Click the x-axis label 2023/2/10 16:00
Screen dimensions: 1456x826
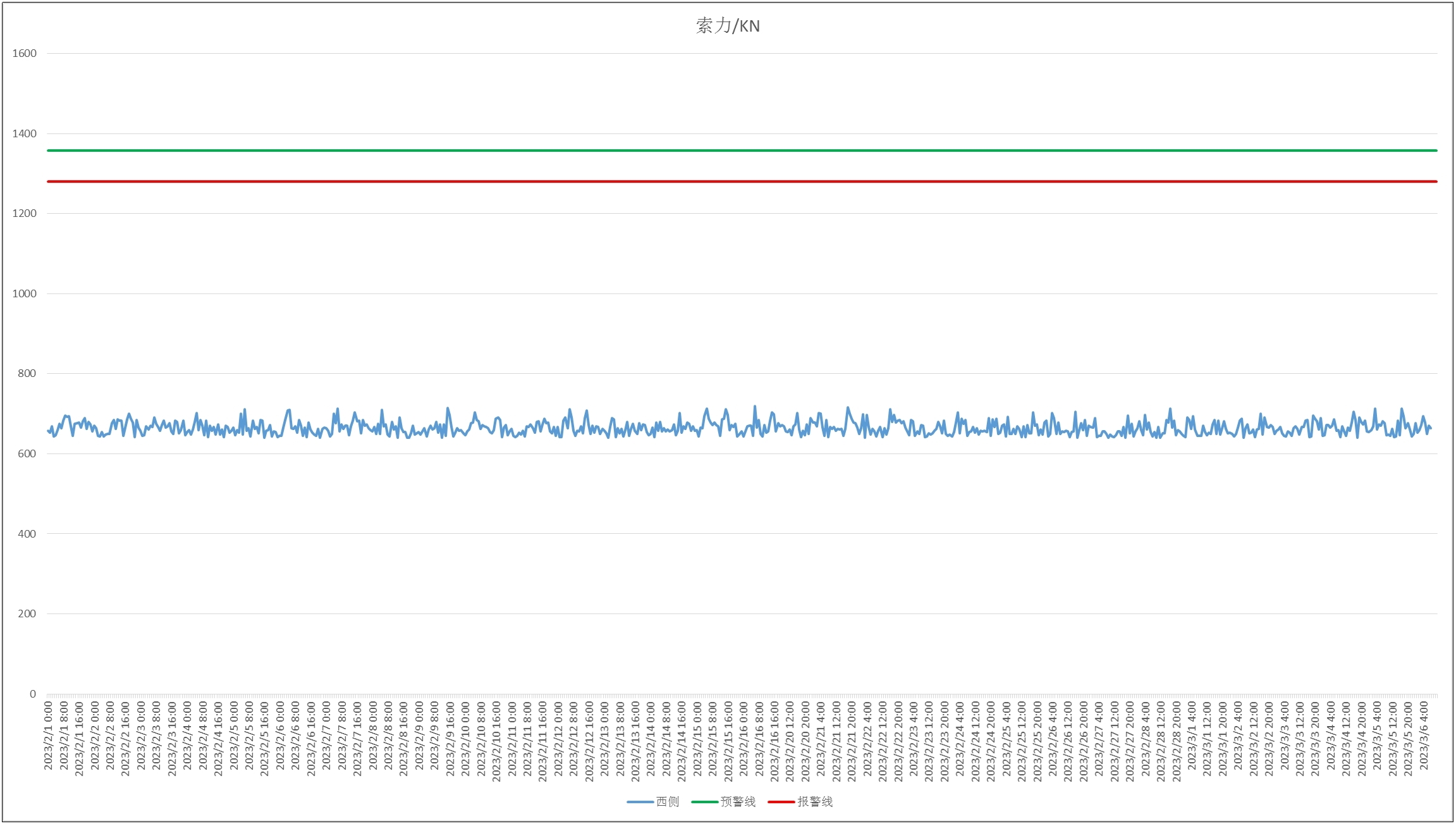tap(496, 741)
